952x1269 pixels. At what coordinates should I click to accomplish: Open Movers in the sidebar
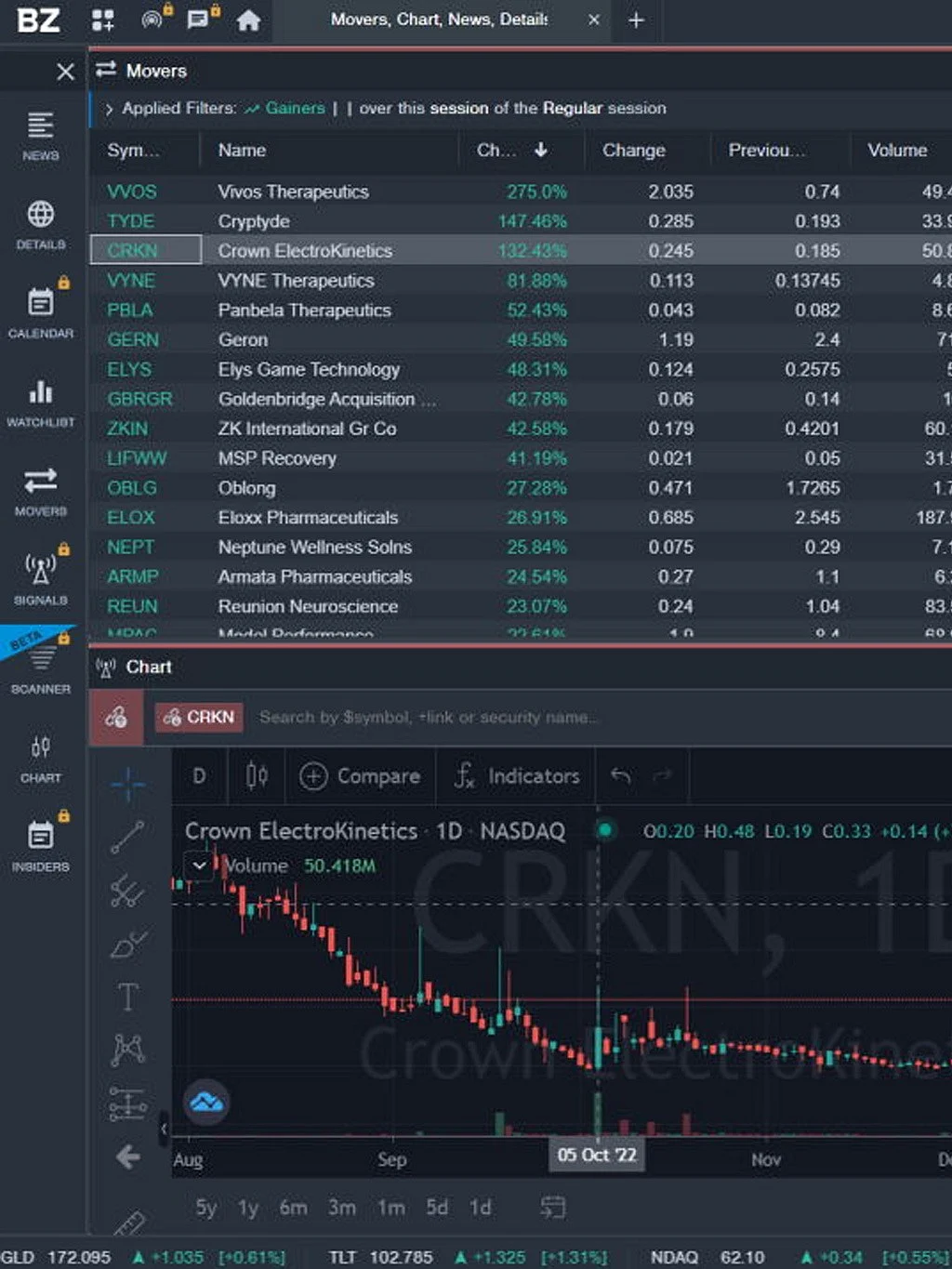(41, 492)
